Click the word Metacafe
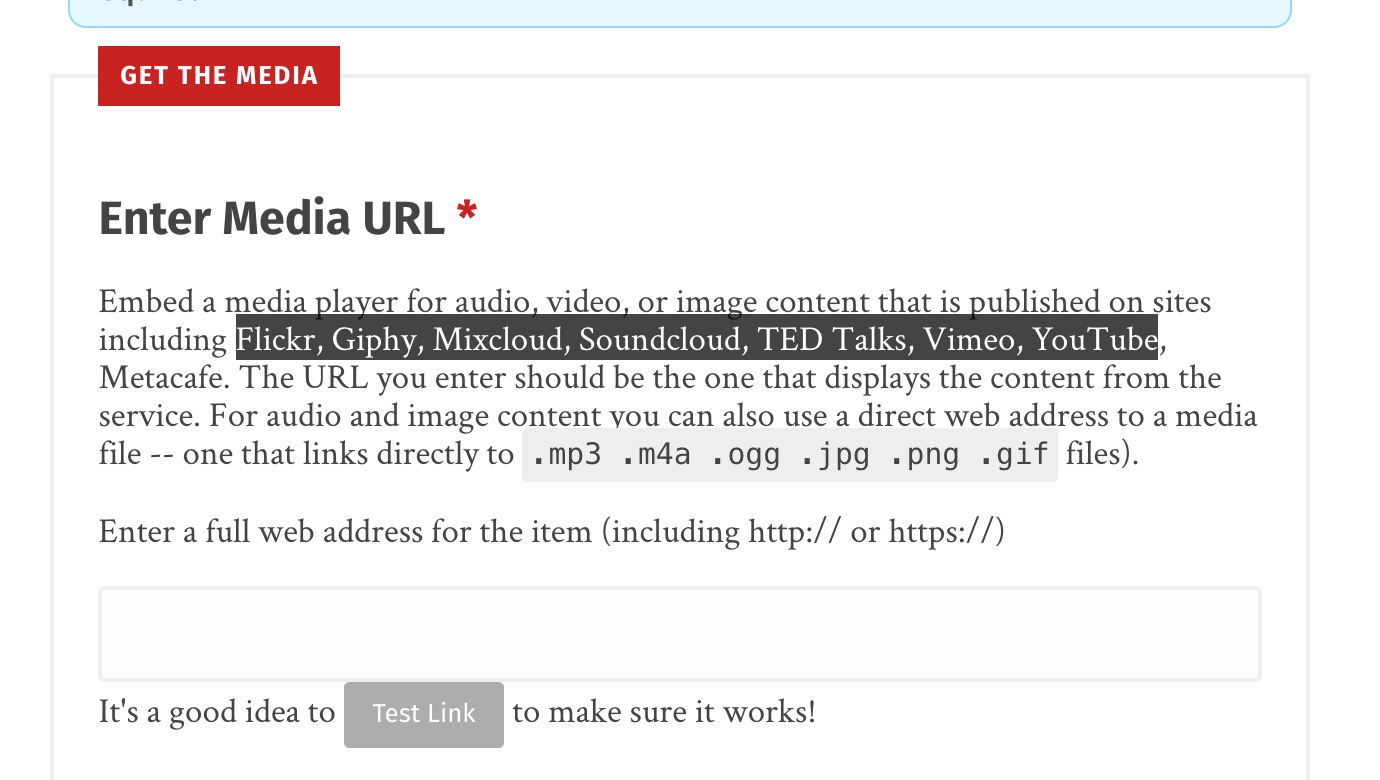The height and width of the screenshot is (780, 1380). [x=164, y=378]
